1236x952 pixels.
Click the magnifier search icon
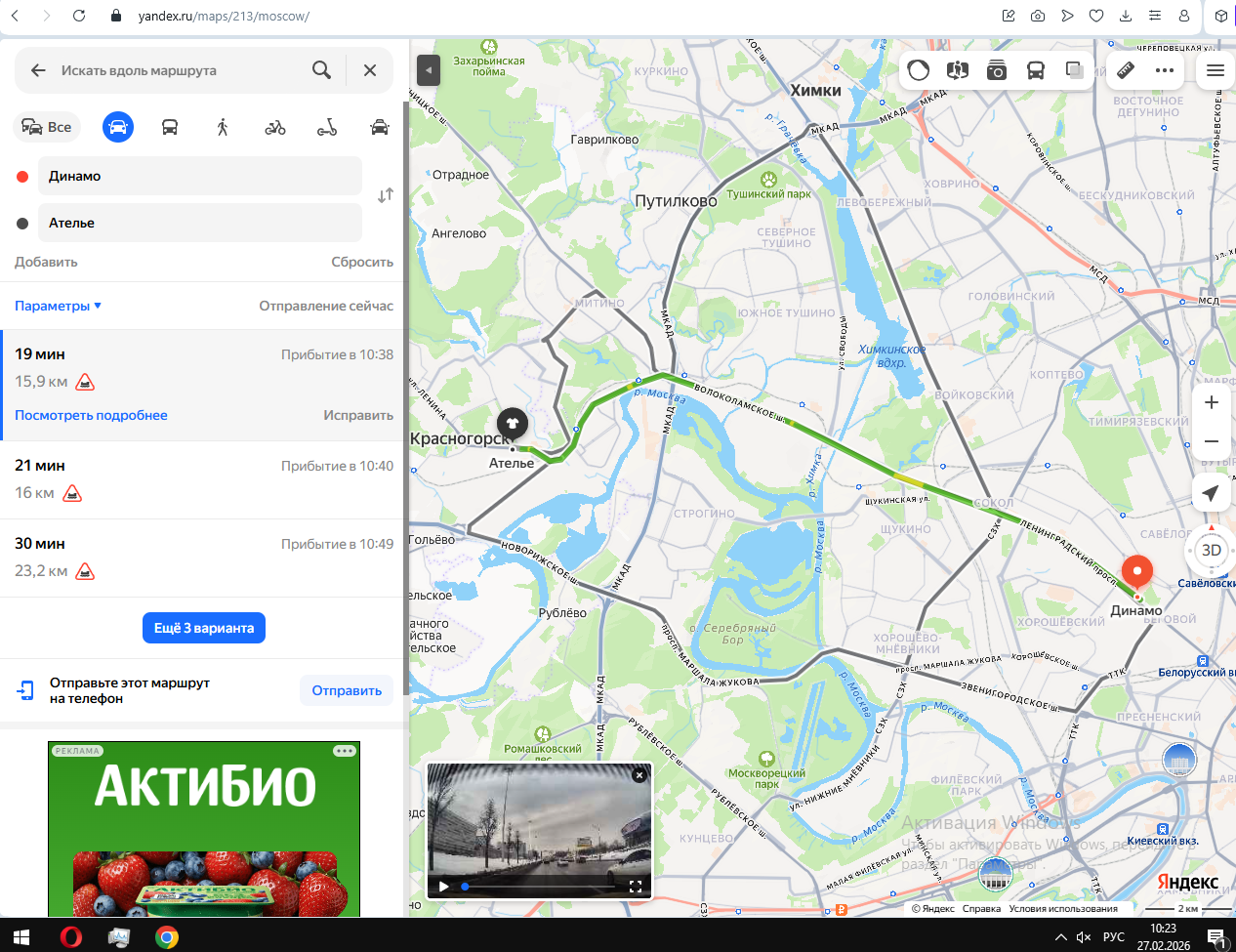tap(321, 70)
